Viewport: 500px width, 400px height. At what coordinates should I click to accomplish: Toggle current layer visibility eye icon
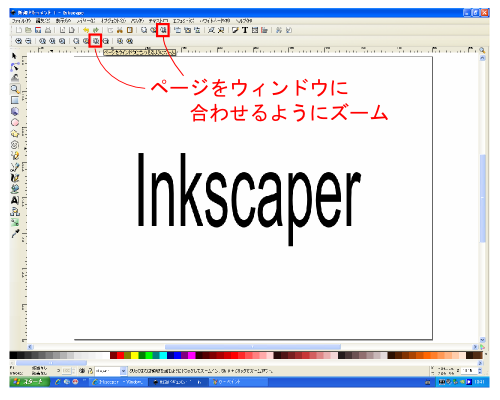click(x=82, y=371)
